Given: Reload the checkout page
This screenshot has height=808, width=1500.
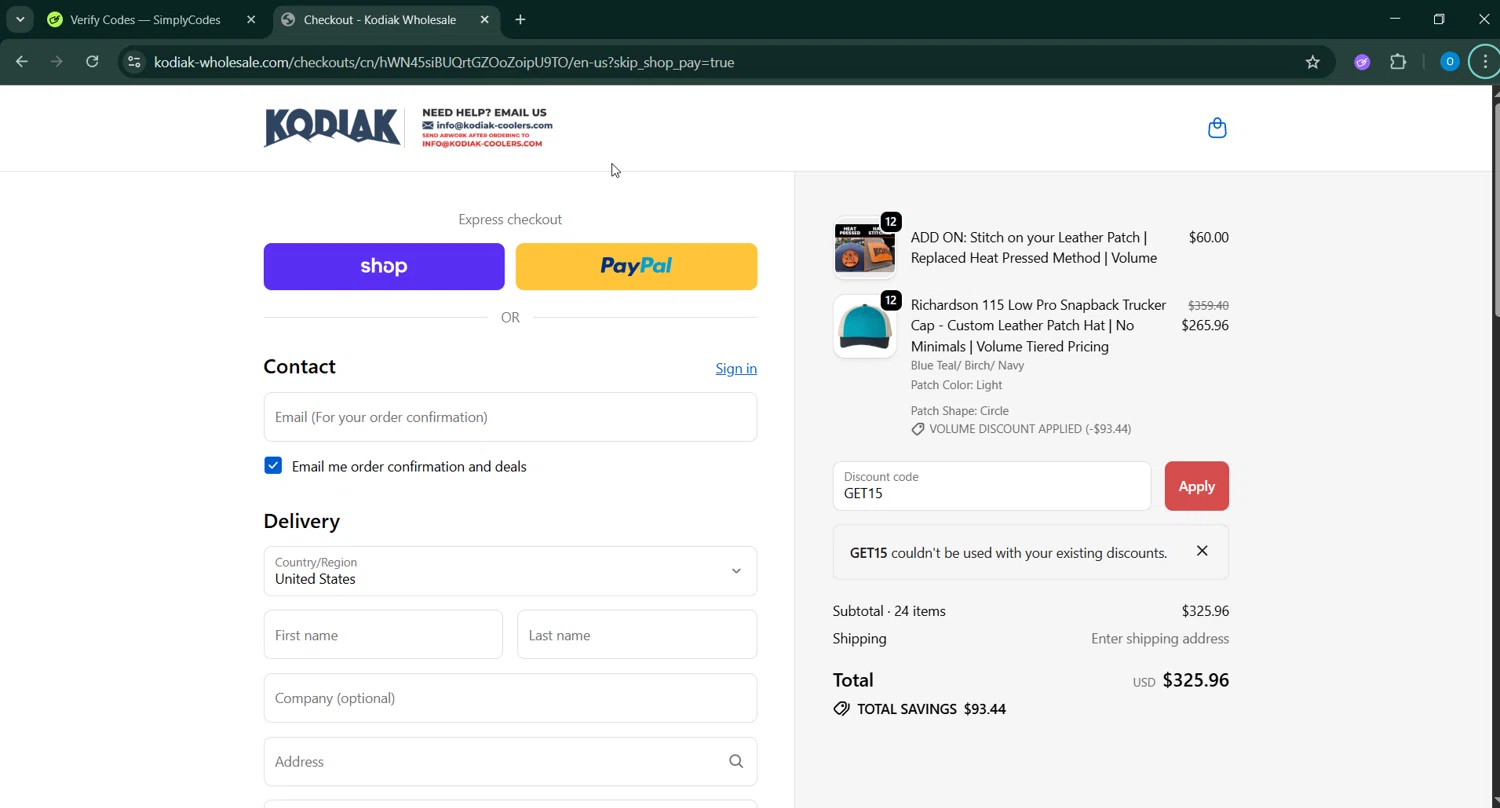Looking at the screenshot, I should (92, 62).
